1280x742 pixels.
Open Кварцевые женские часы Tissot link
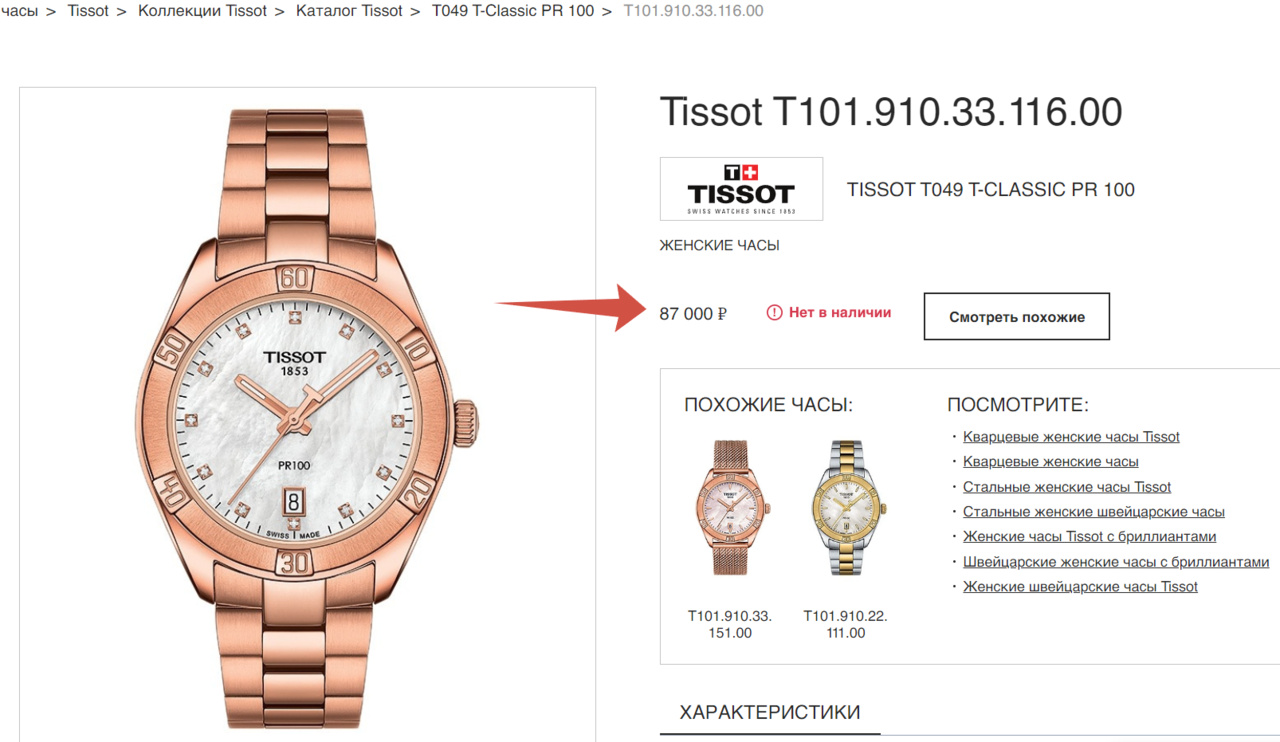click(x=1071, y=437)
